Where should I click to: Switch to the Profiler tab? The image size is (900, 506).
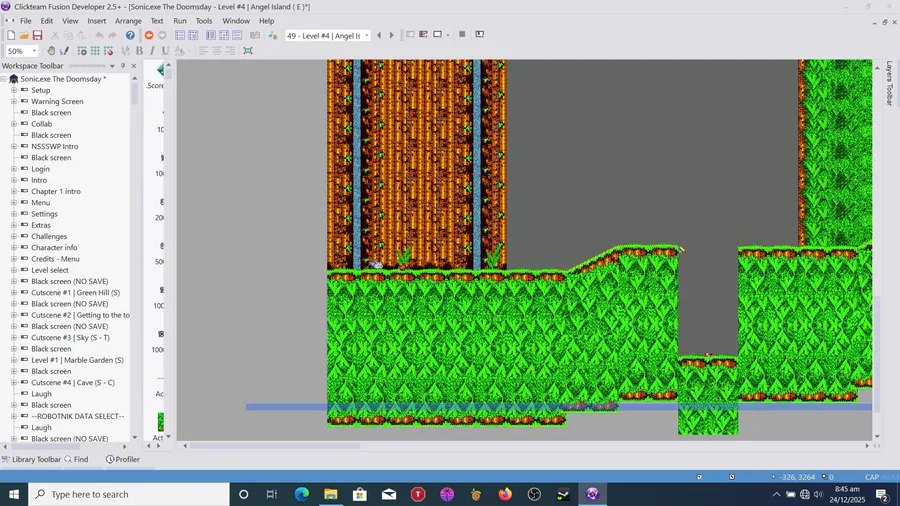123,460
